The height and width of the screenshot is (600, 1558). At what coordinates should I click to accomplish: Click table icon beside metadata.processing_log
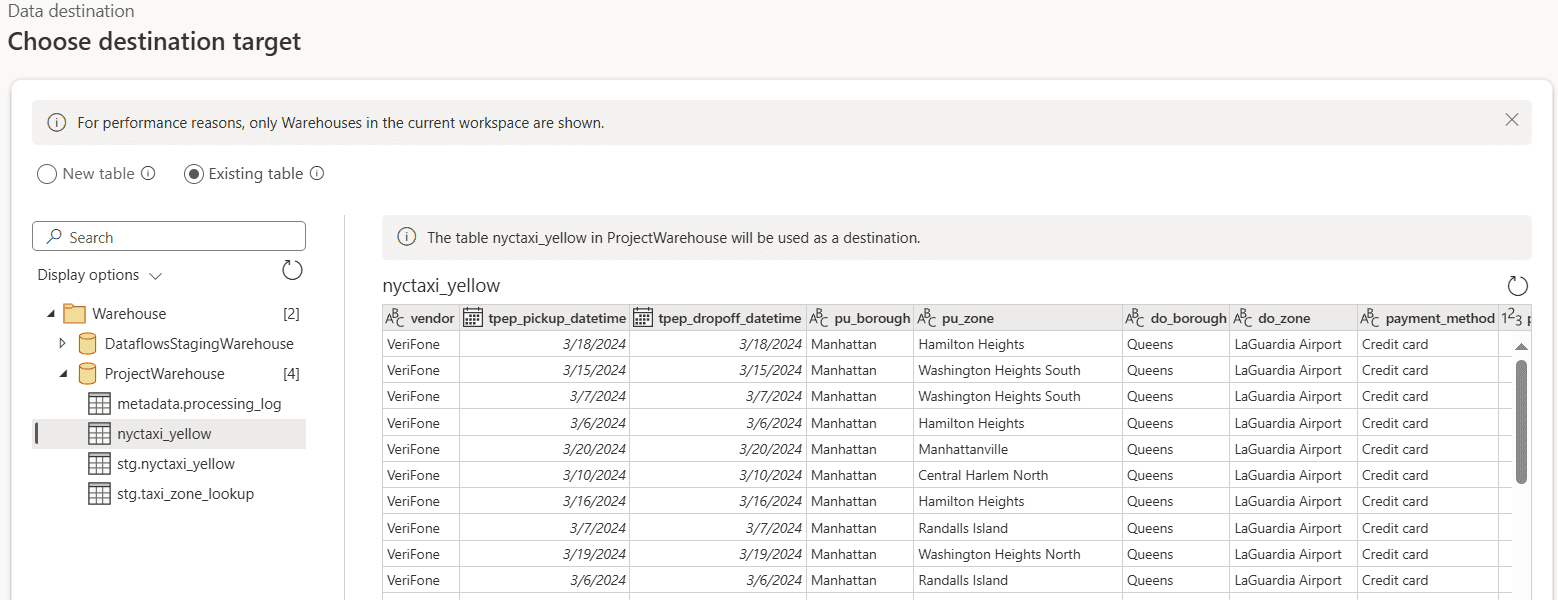coord(99,404)
